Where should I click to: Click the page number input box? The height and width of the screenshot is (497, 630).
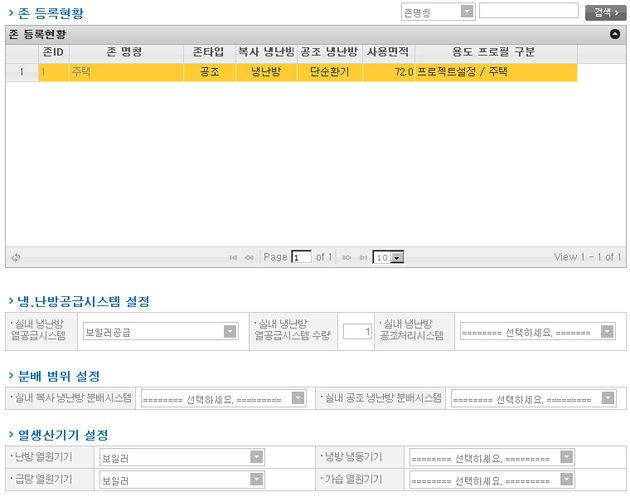[x=301, y=257]
